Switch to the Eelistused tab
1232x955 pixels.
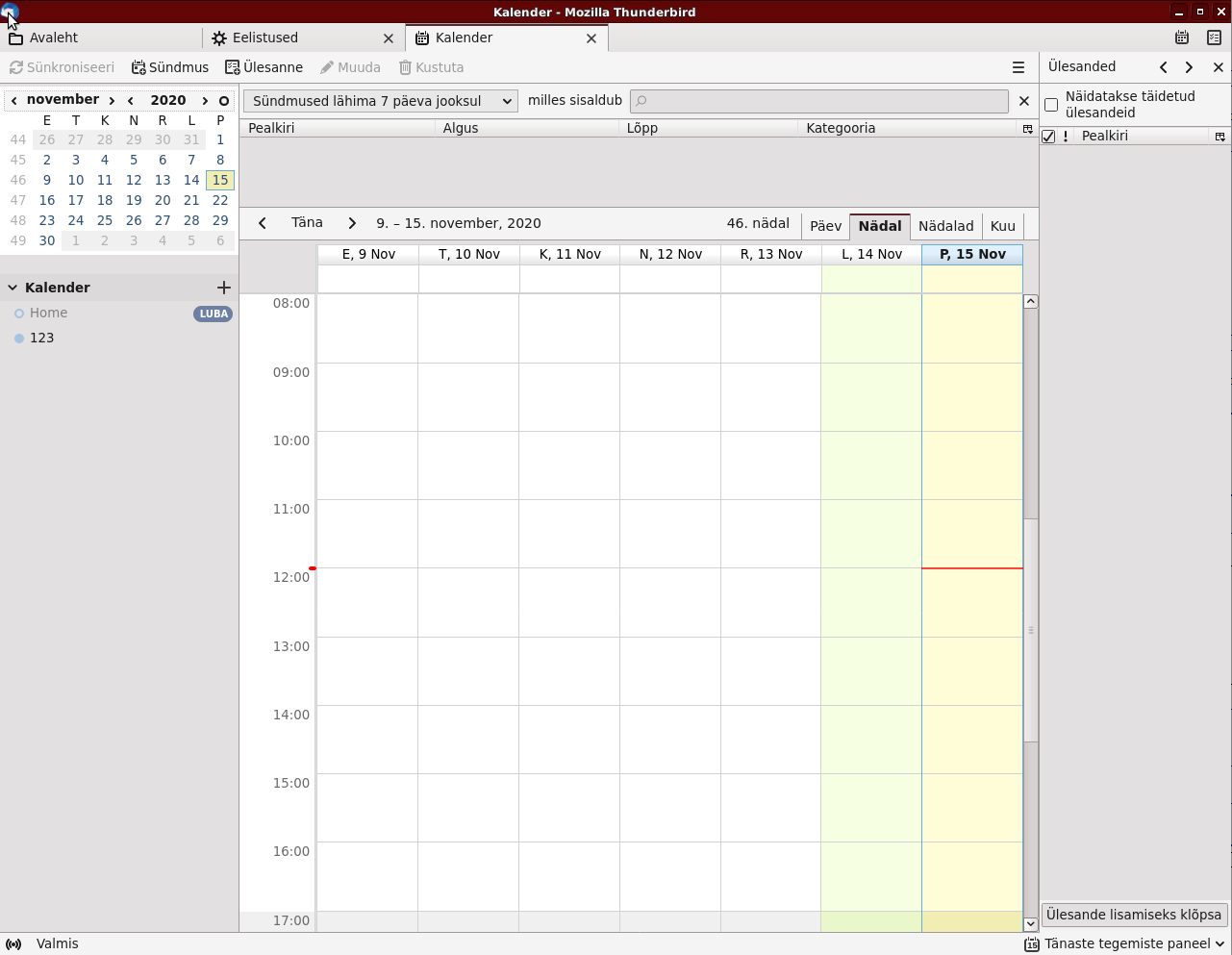point(304,38)
